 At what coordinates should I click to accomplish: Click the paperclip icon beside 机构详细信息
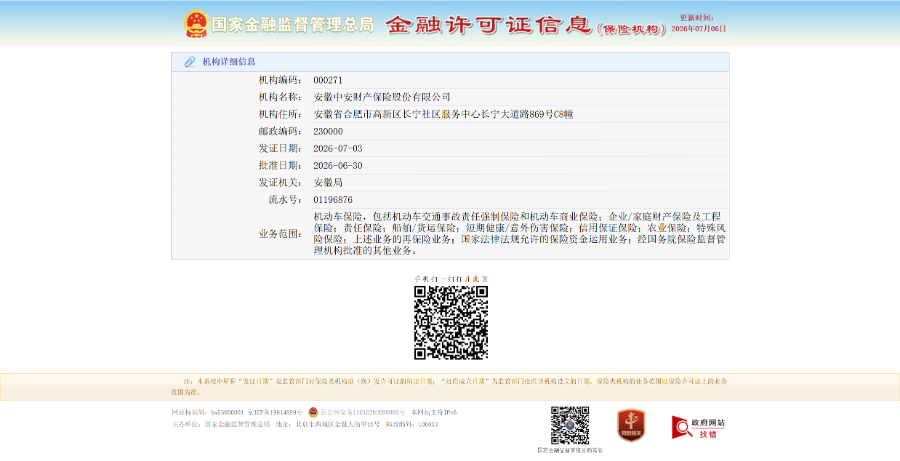pos(189,62)
